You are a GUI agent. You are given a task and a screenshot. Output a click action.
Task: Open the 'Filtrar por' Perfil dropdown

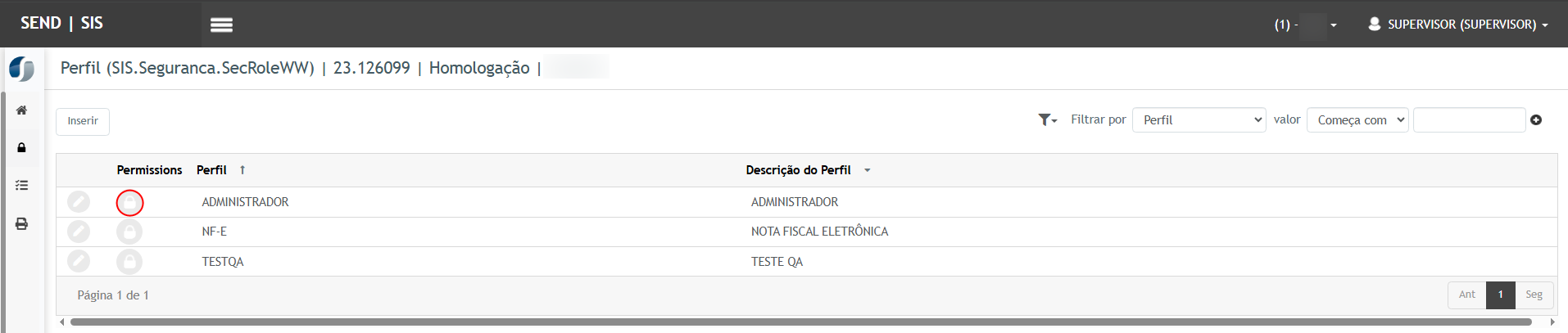[x=1199, y=120]
